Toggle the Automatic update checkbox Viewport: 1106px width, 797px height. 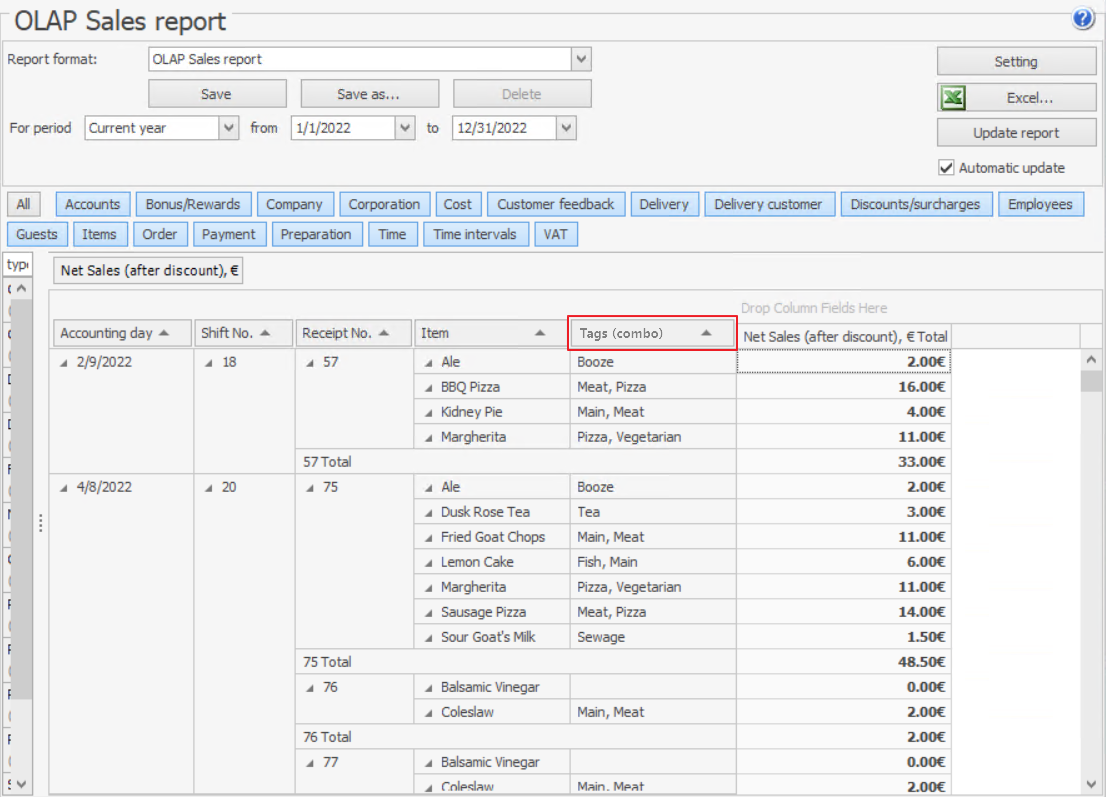coord(946,168)
